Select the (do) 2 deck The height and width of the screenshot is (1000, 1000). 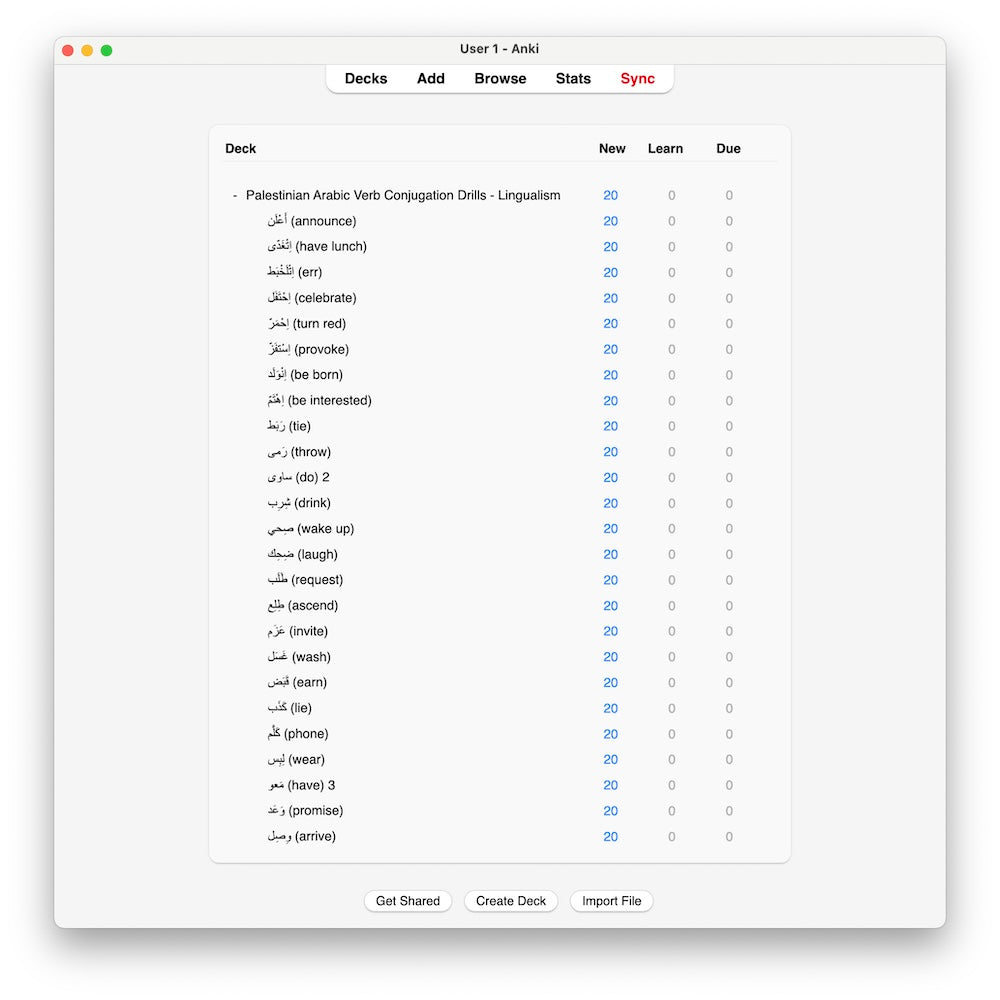(x=298, y=478)
